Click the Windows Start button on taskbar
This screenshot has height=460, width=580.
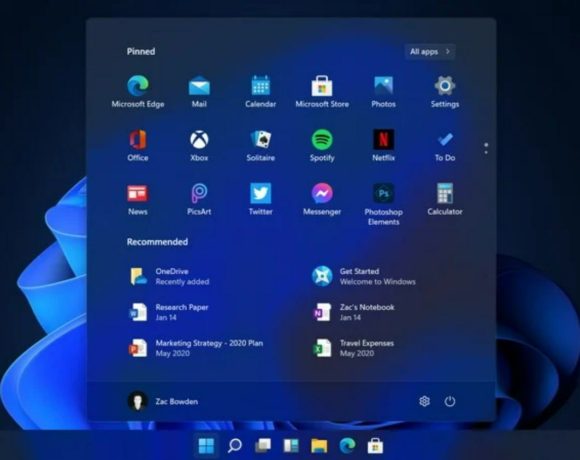tap(206, 446)
